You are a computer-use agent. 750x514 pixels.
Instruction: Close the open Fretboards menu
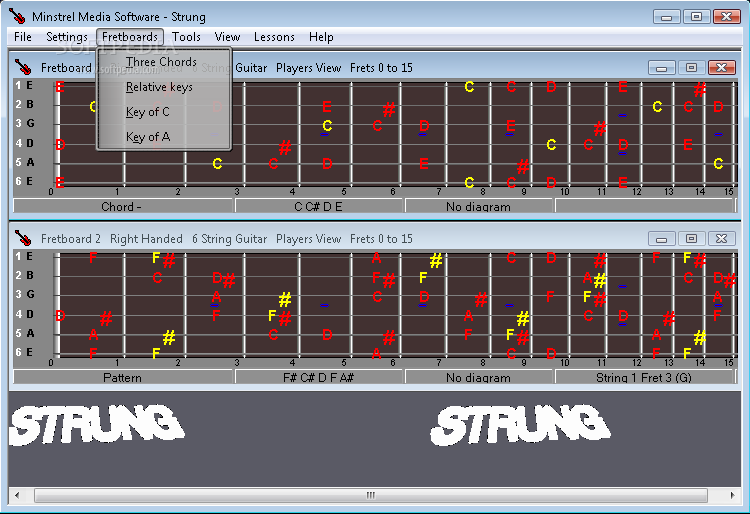tap(130, 37)
